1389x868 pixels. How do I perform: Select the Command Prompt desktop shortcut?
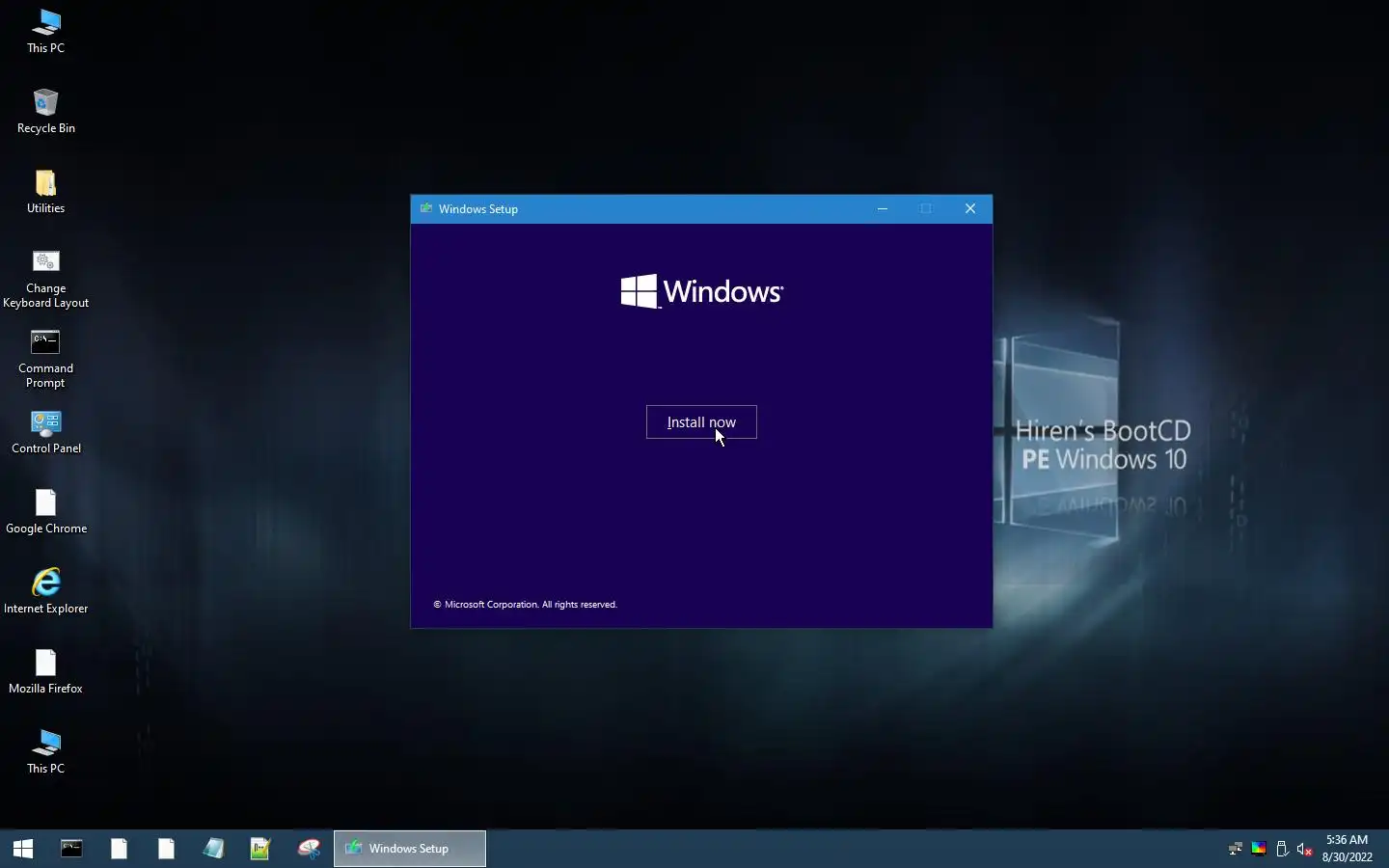[45, 359]
